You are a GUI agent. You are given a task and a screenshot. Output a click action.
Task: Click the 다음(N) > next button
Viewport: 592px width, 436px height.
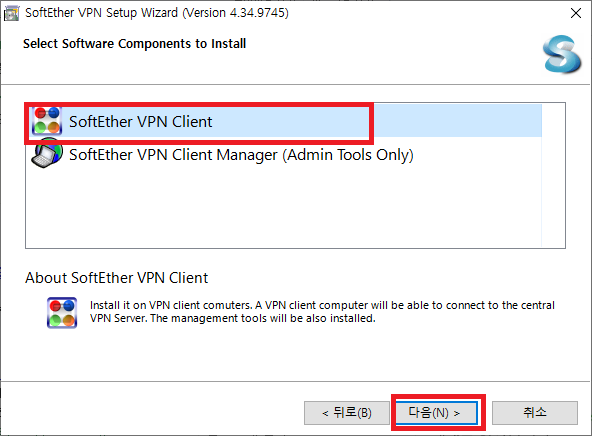click(x=436, y=413)
